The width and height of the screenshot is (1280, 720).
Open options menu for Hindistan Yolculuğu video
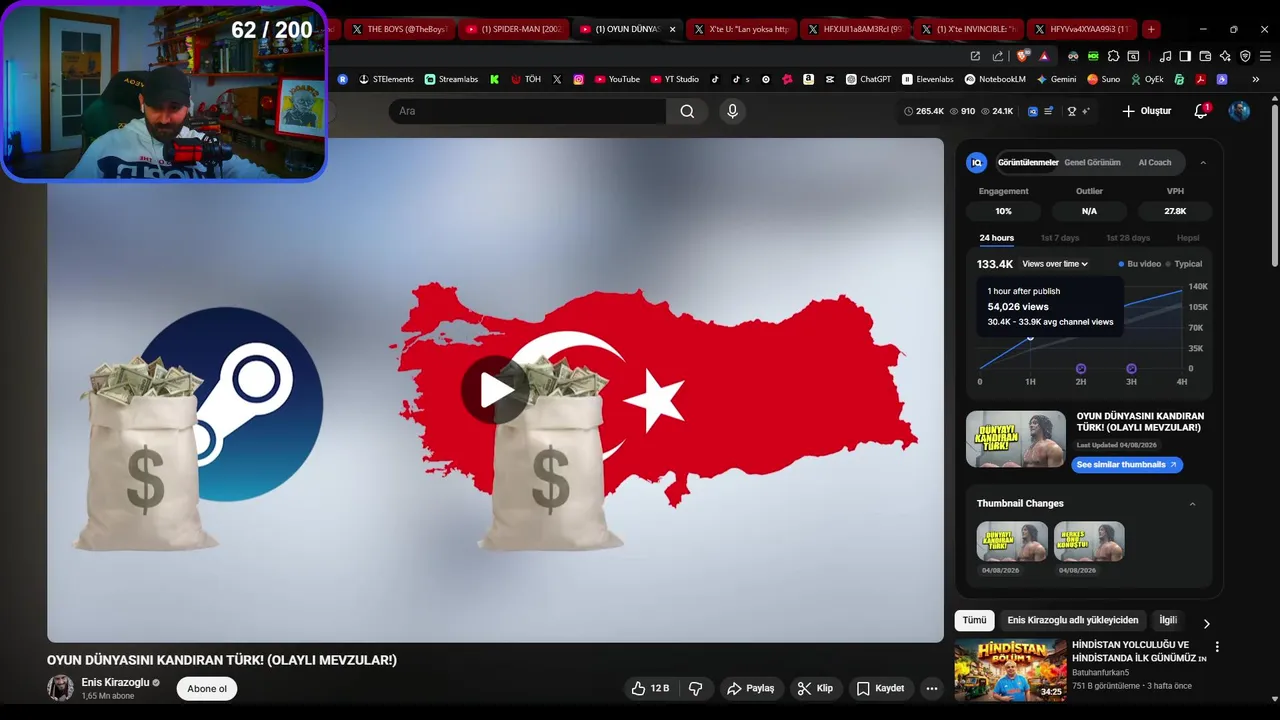click(x=1217, y=647)
